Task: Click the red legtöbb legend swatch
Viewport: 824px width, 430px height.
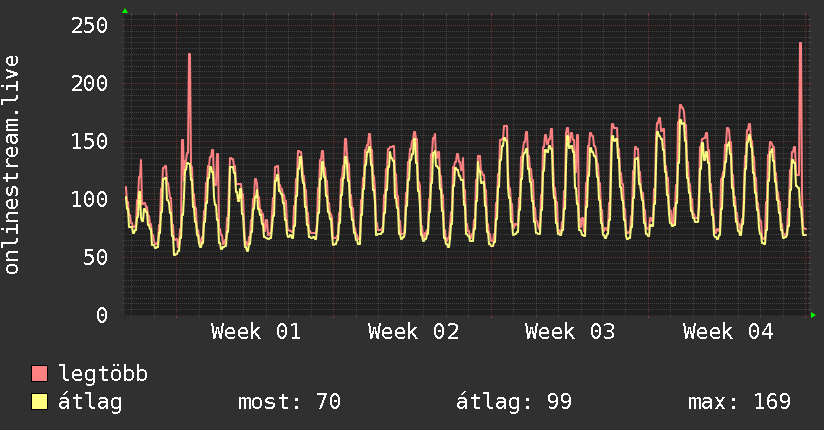Action: pos(40,374)
